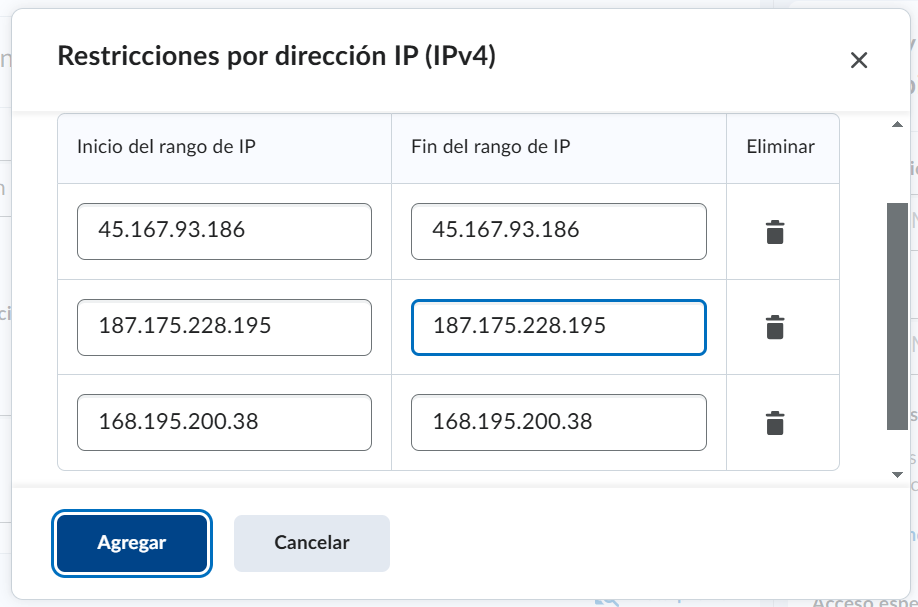Edit the end IP field with 168.195.200.38
Screen dimensions: 918x607
pyautogui.click(x=558, y=423)
